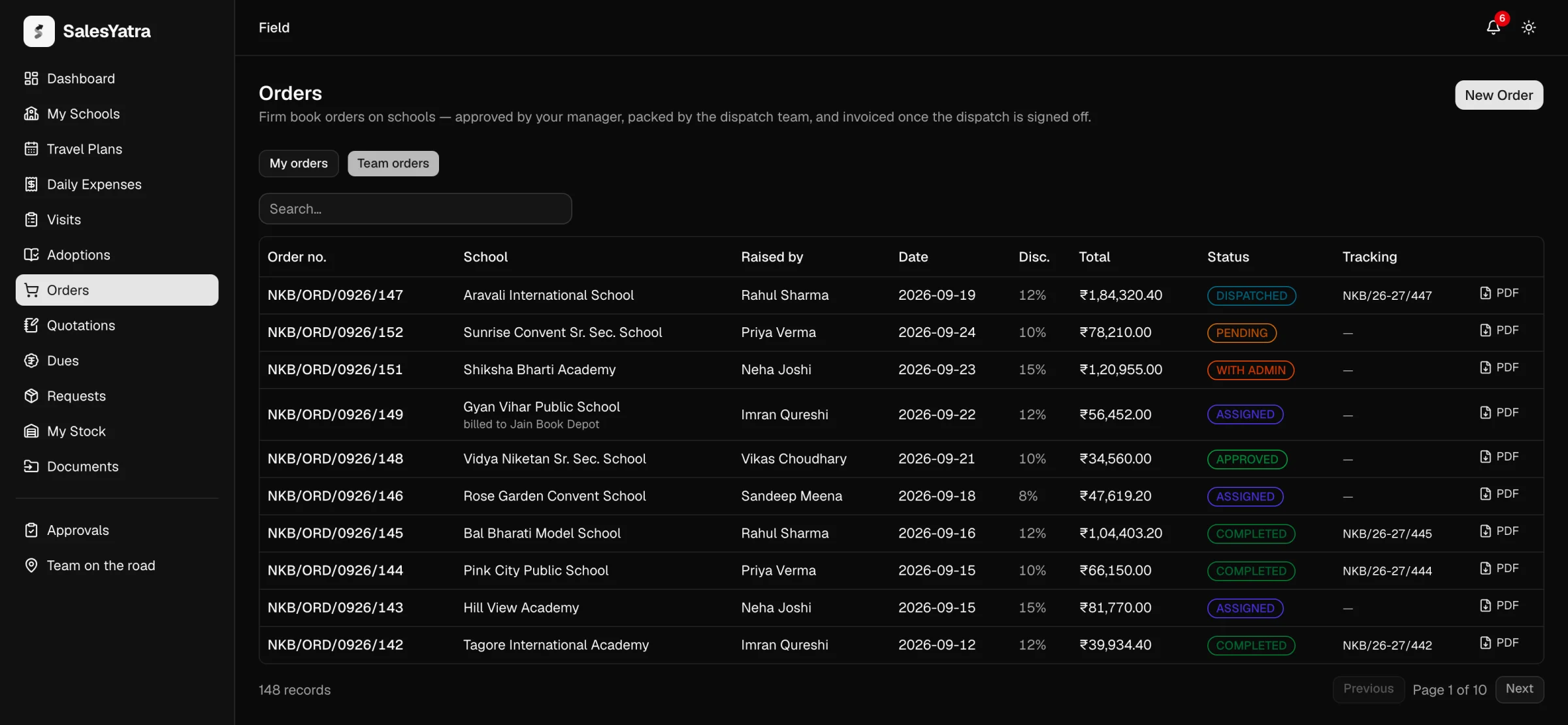Click the DISPATCHED status badge
The height and width of the screenshot is (725, 1568).
(x=1251, y=296)
